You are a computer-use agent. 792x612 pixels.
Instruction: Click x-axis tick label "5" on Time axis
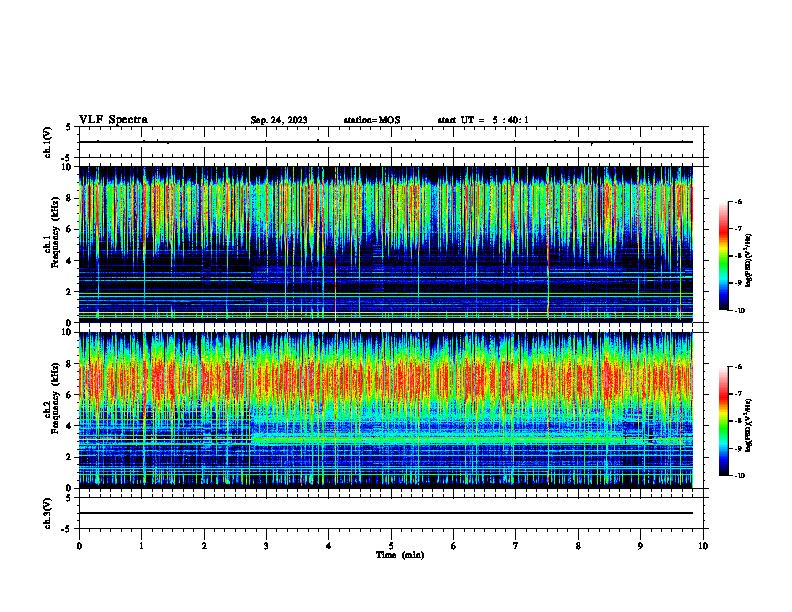pos(391,546)
